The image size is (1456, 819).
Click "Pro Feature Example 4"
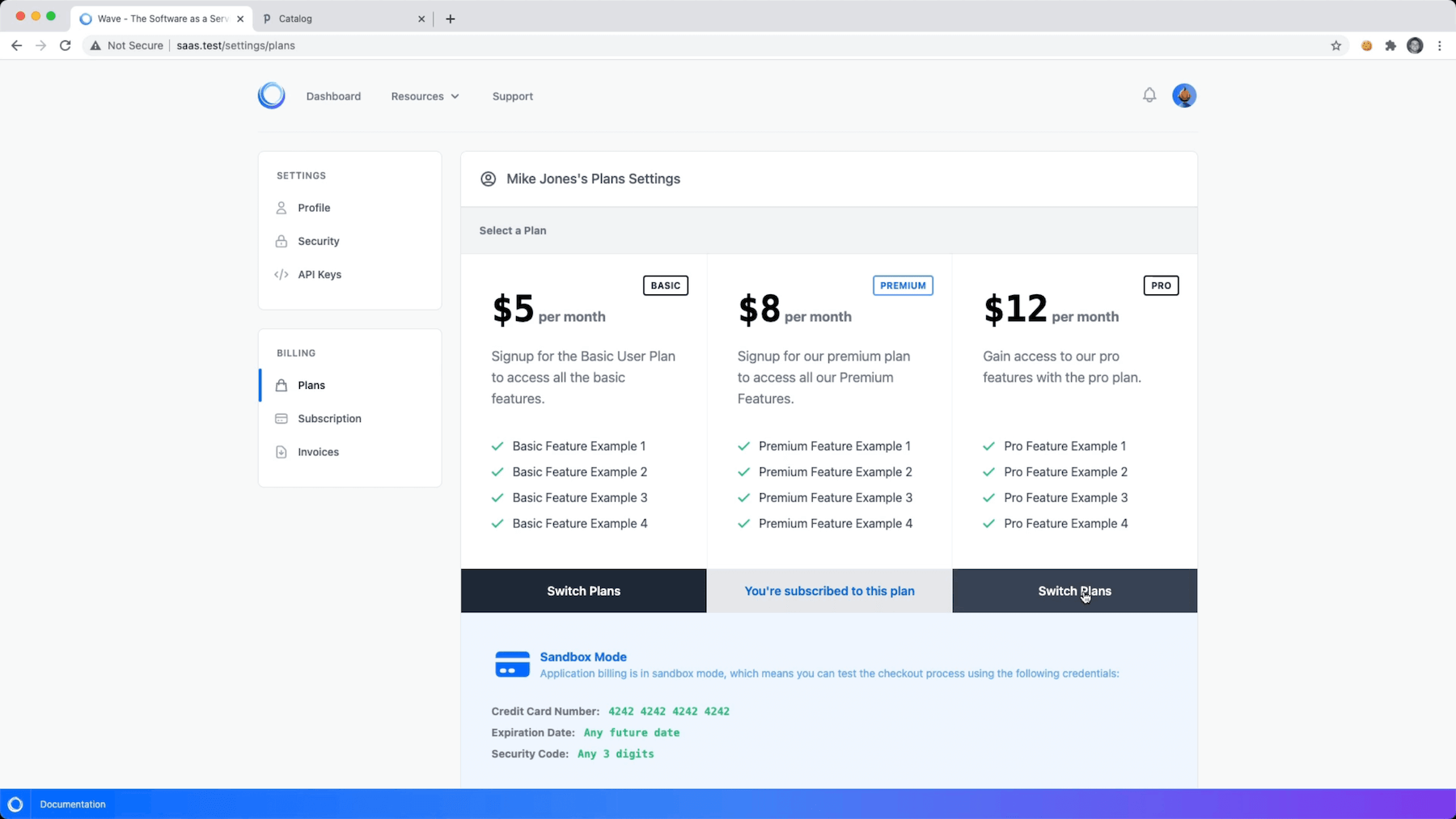point(1066,524)
